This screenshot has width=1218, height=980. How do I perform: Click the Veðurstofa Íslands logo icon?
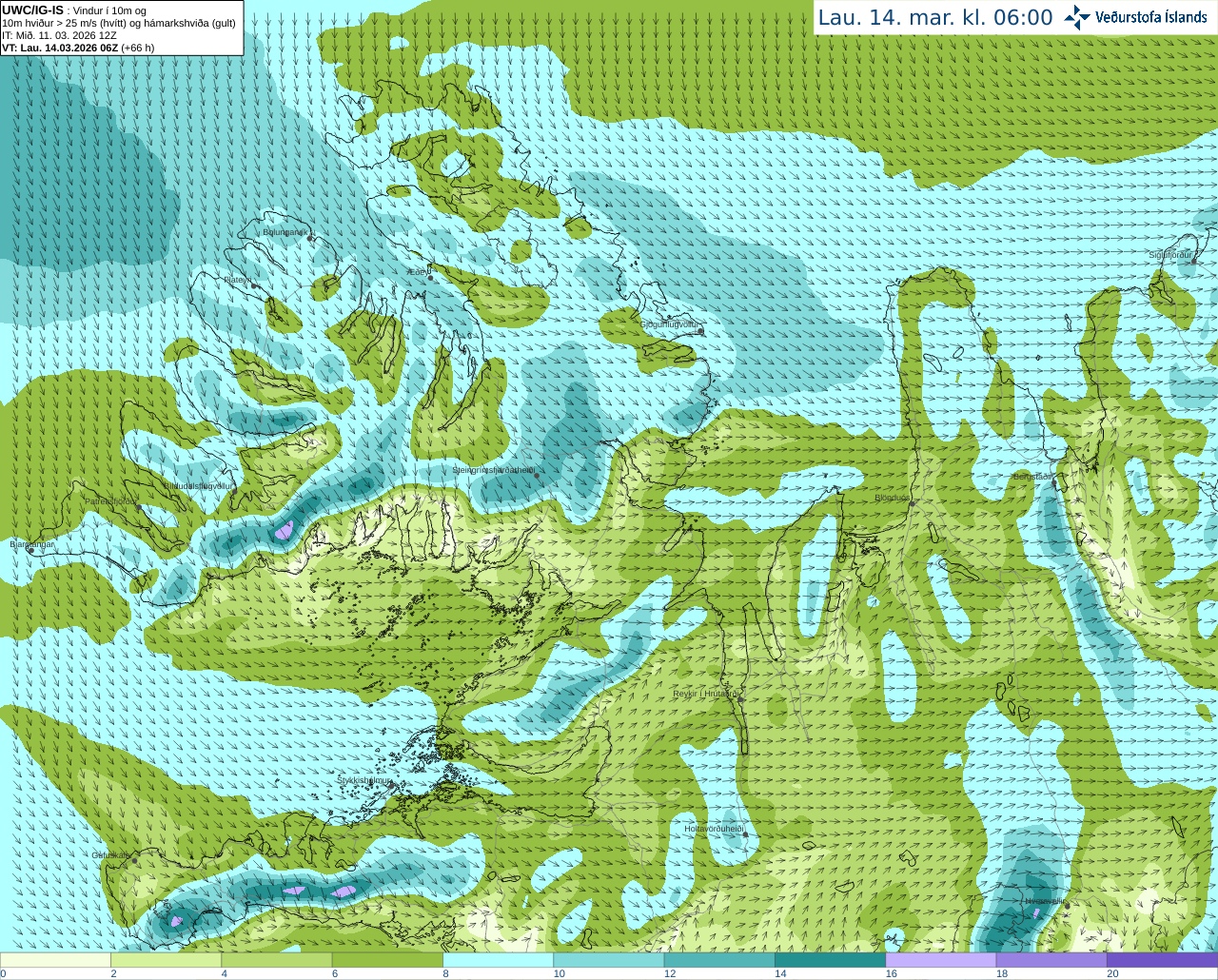click(1077, 17)
